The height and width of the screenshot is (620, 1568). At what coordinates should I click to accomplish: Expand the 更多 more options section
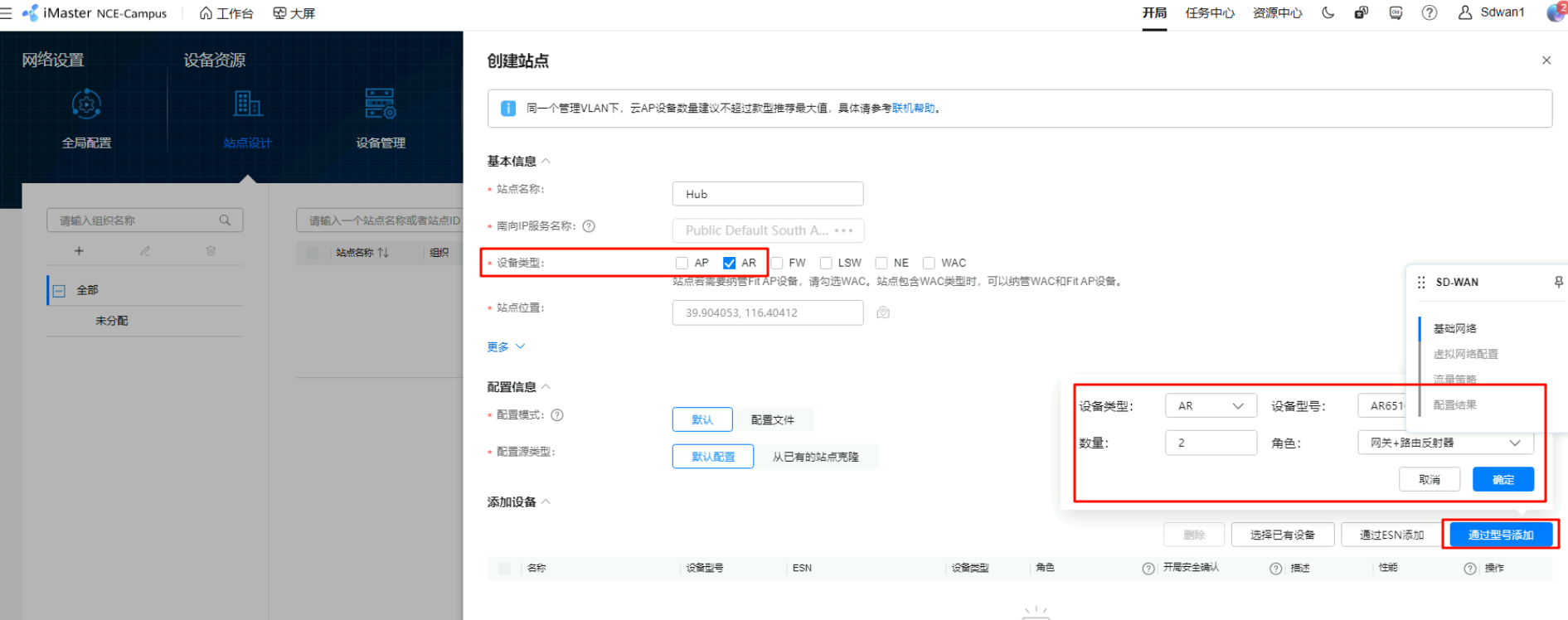pos(505,347)
